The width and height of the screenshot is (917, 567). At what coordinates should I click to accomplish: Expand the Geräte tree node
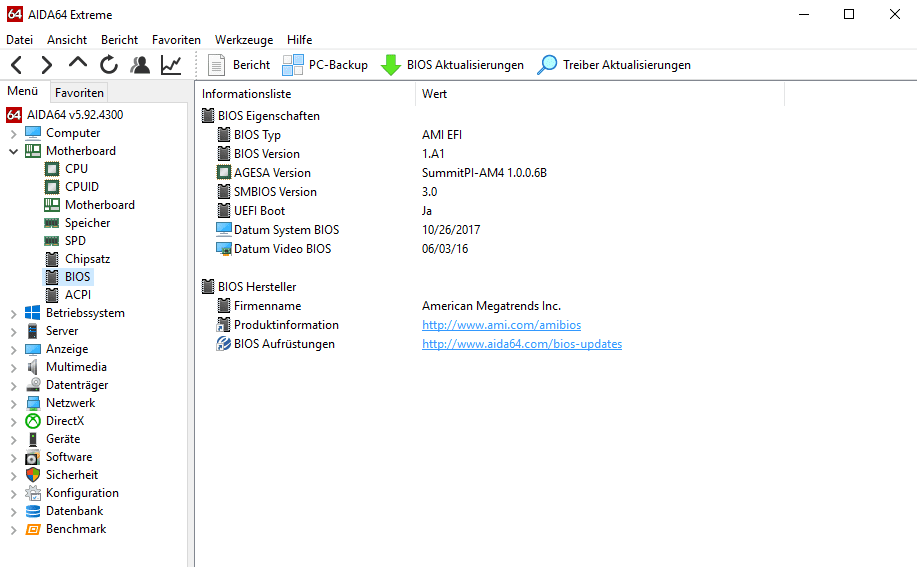[x=13, y=440]
